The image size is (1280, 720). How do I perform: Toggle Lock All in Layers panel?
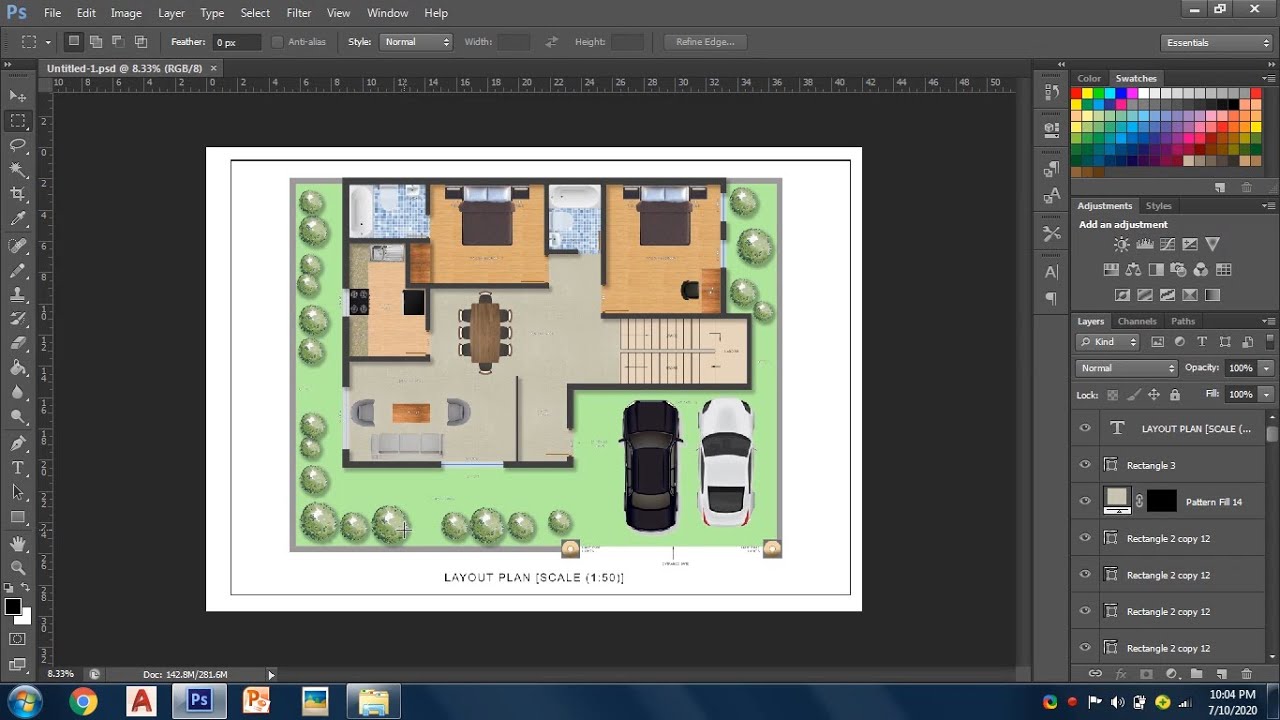[x=1174, y=395]
